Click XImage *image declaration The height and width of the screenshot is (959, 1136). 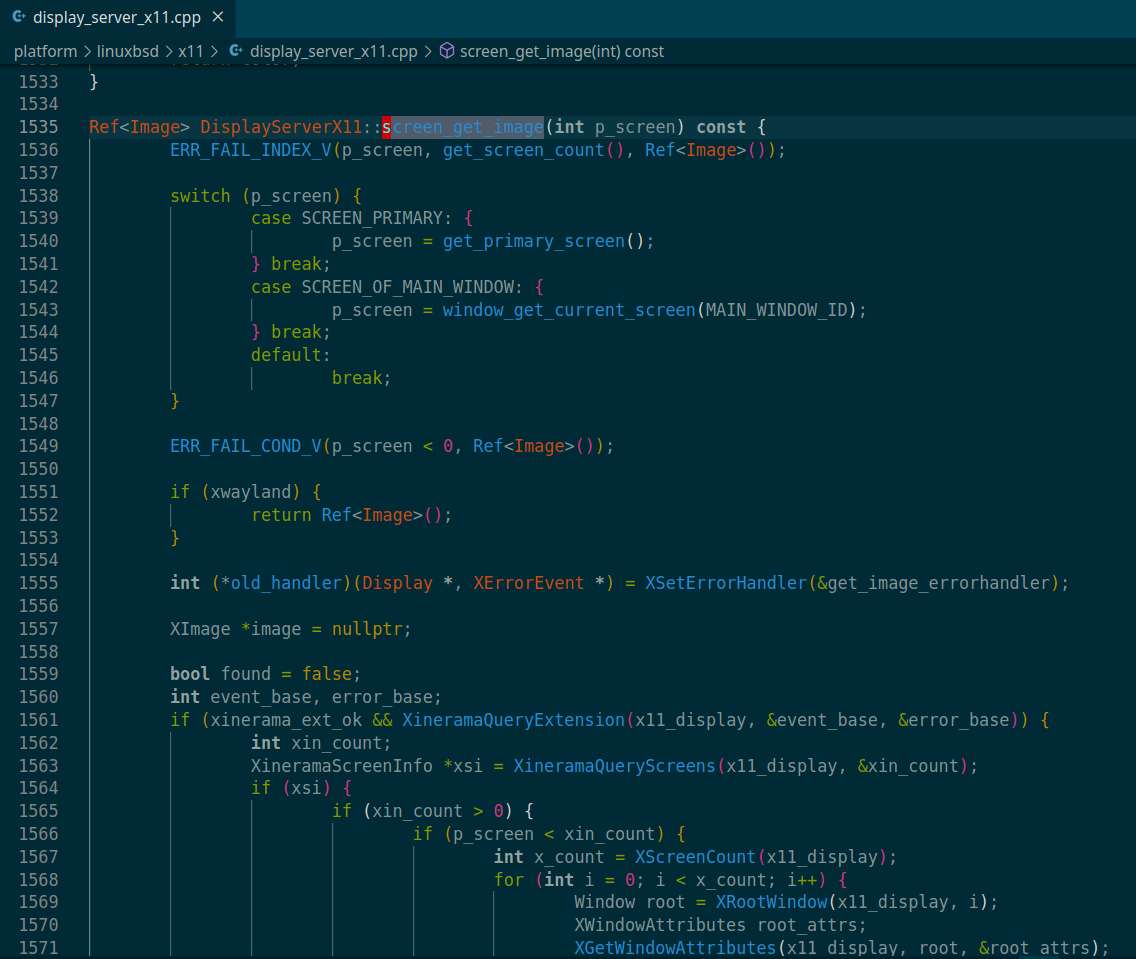point(235,629)
